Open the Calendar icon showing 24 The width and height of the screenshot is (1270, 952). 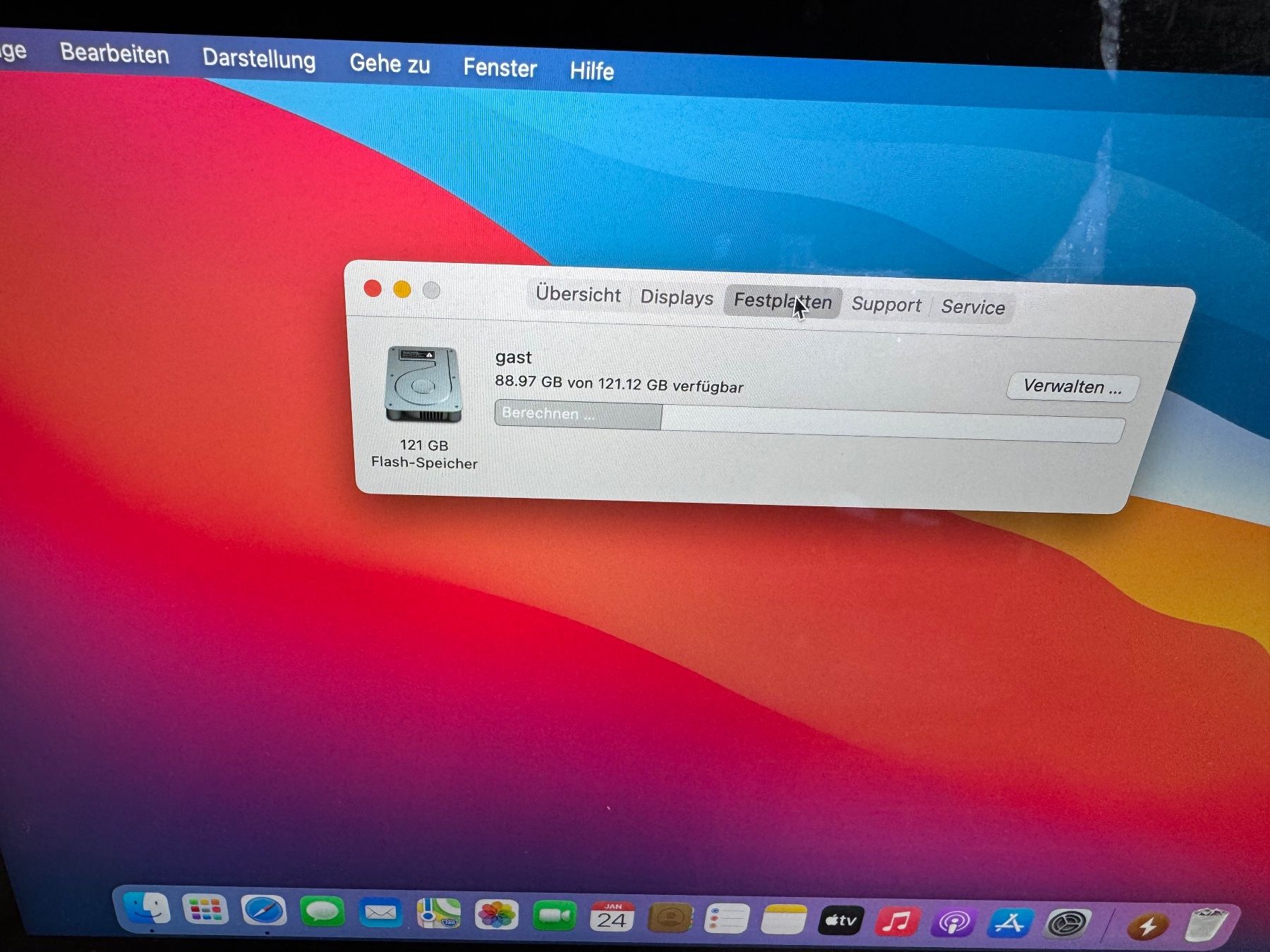click(612, 917)
